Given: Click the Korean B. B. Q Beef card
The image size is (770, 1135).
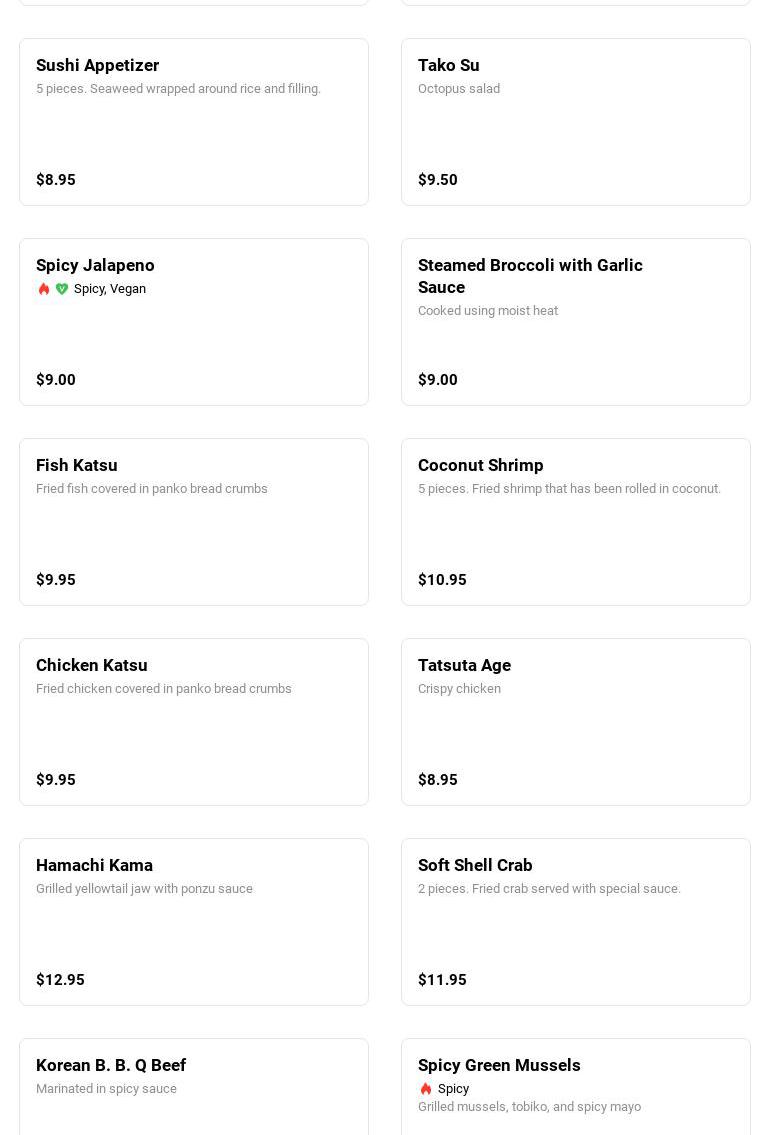Looking at the screenshot, I should [194, 1090].
